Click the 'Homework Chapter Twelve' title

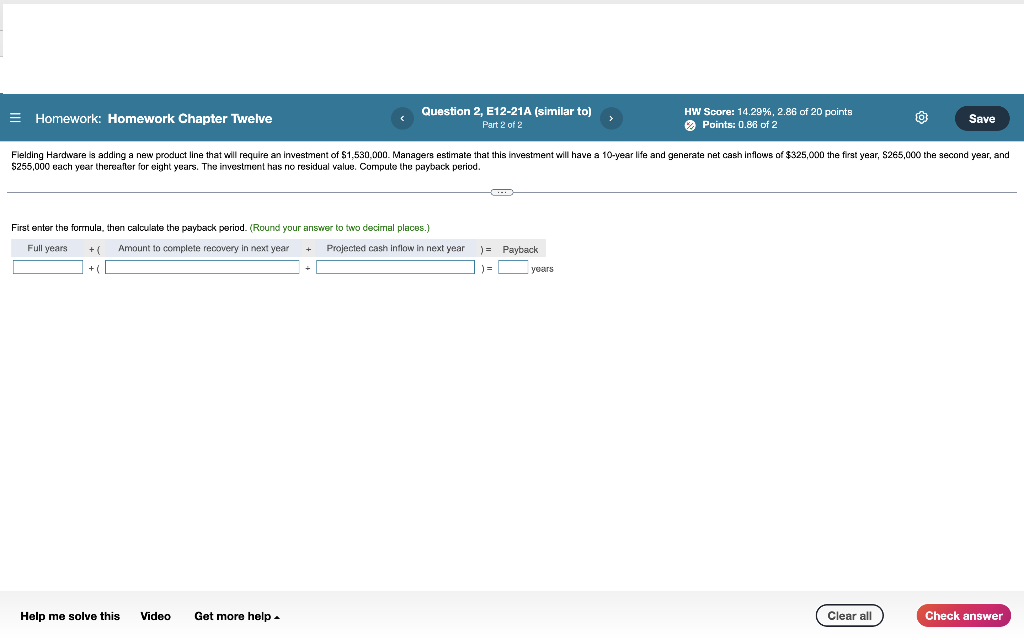[190, 118]
